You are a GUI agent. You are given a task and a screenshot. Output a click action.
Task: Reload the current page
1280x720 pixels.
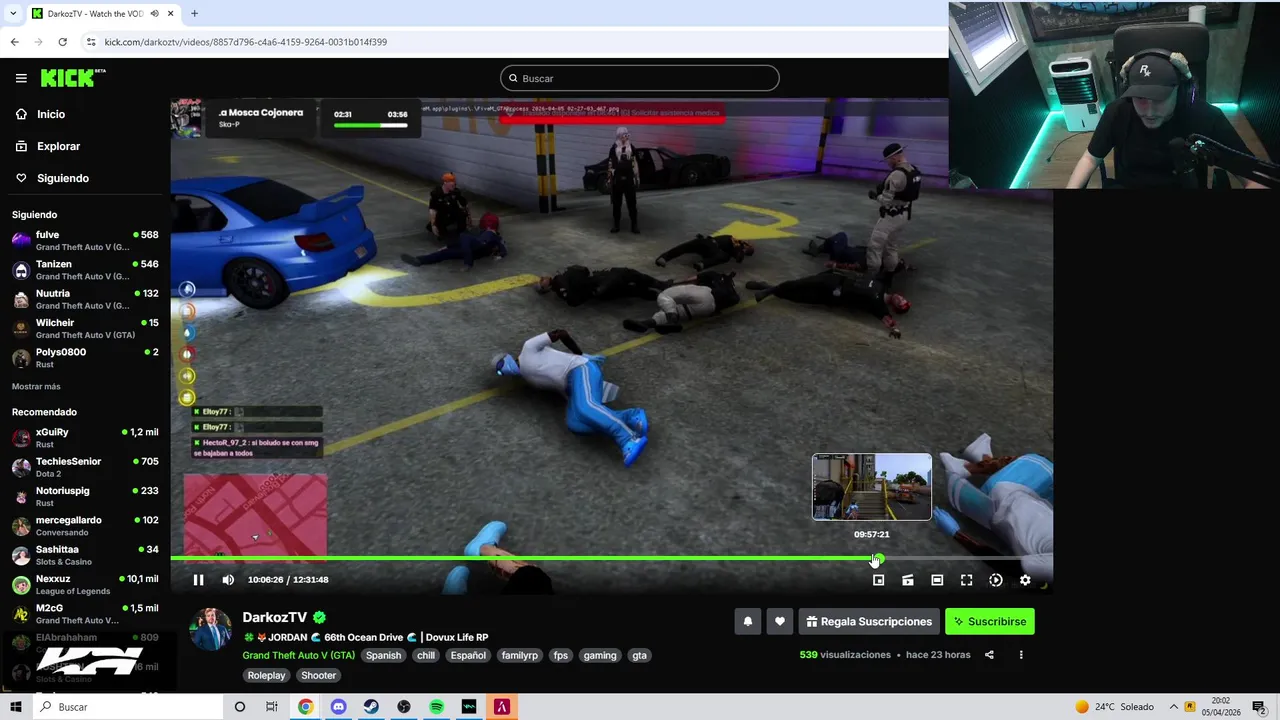click(x=62, y=42)
